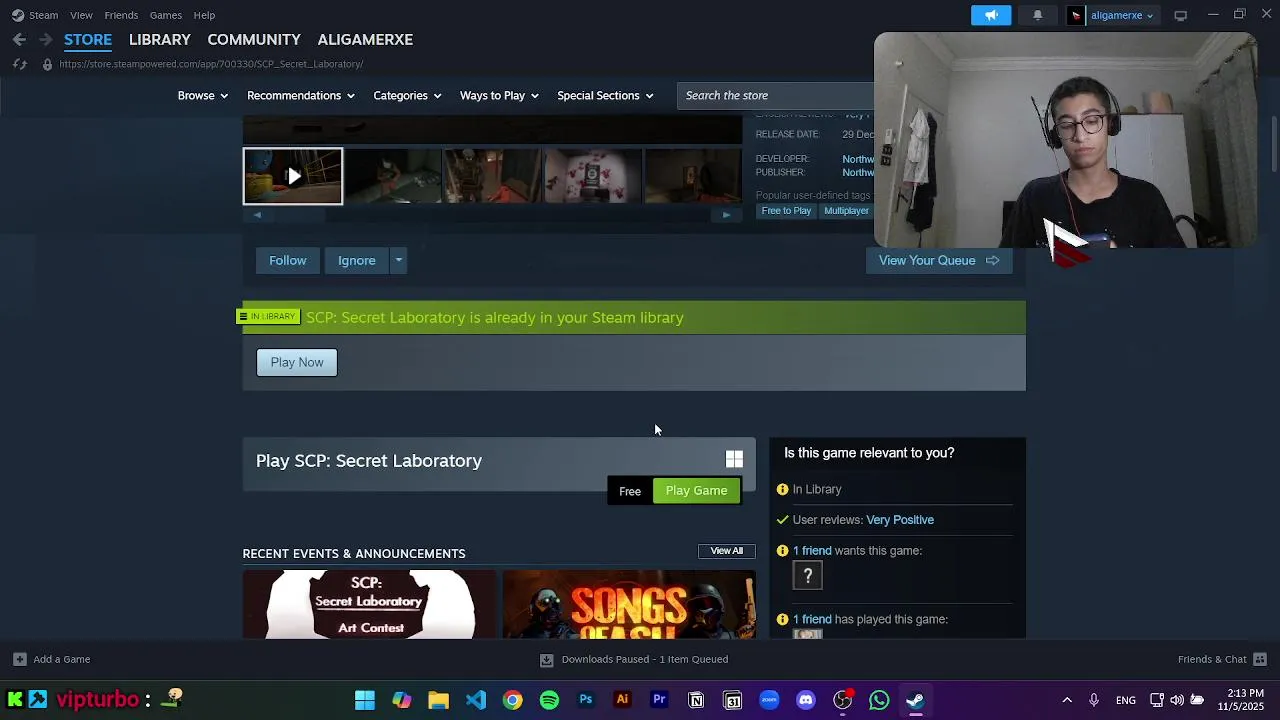The image size is (1280, 720).
Task: Open the aligamerxe account dropdown
Action: pos(1121,15)
